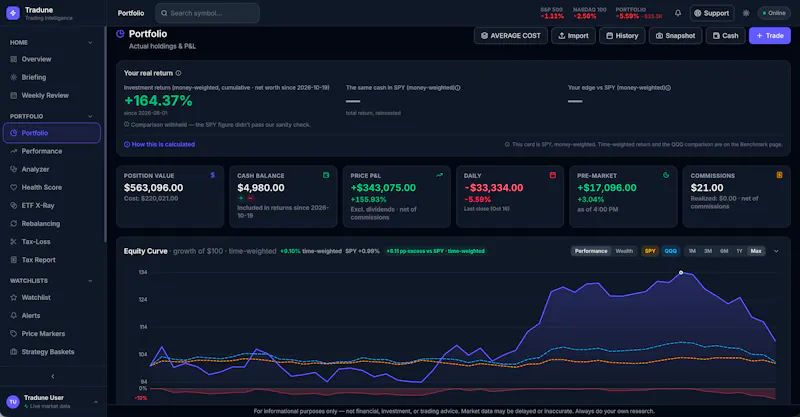Click the NASDAQ 100 ticker reading

click(x=589, y=13)
